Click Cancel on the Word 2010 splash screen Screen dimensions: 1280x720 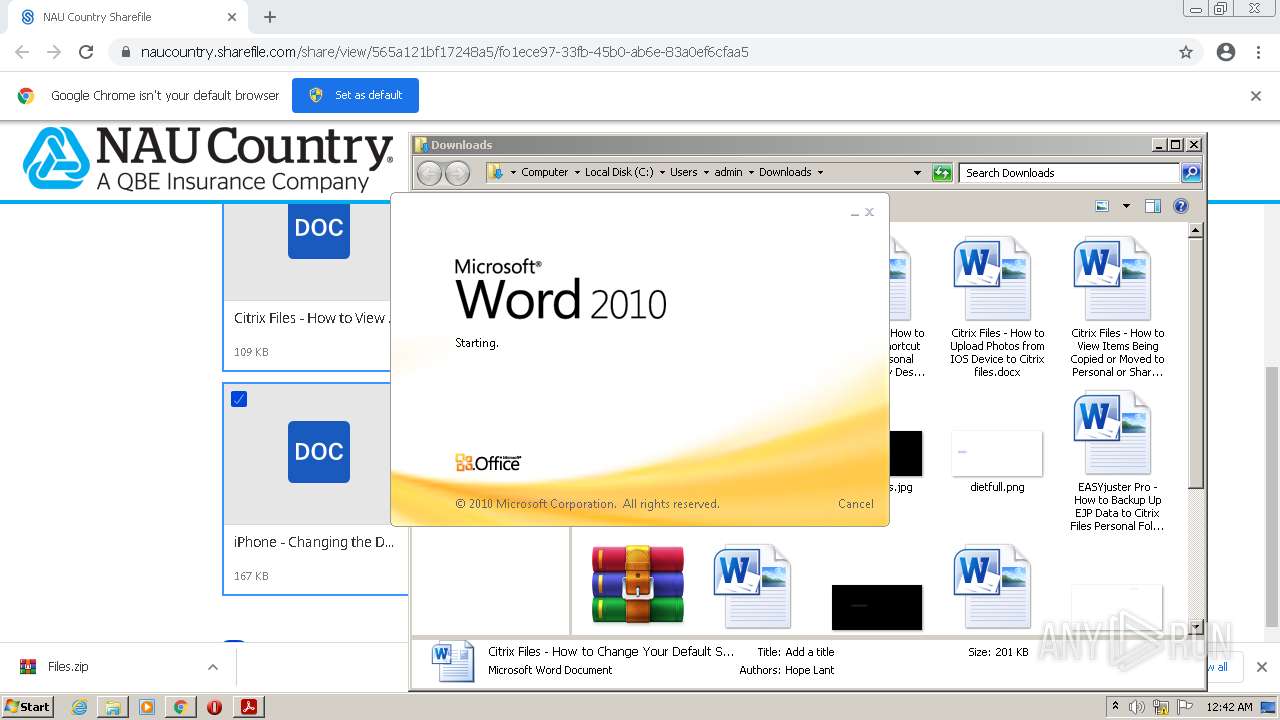click(855, 504)
